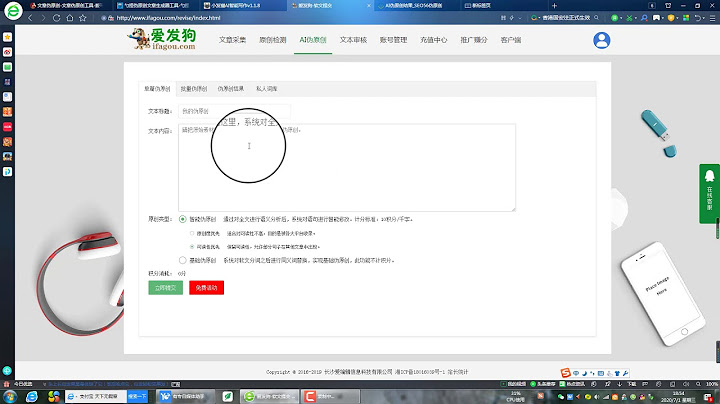Click the green icon in browser sidebar

coord(7,67)
